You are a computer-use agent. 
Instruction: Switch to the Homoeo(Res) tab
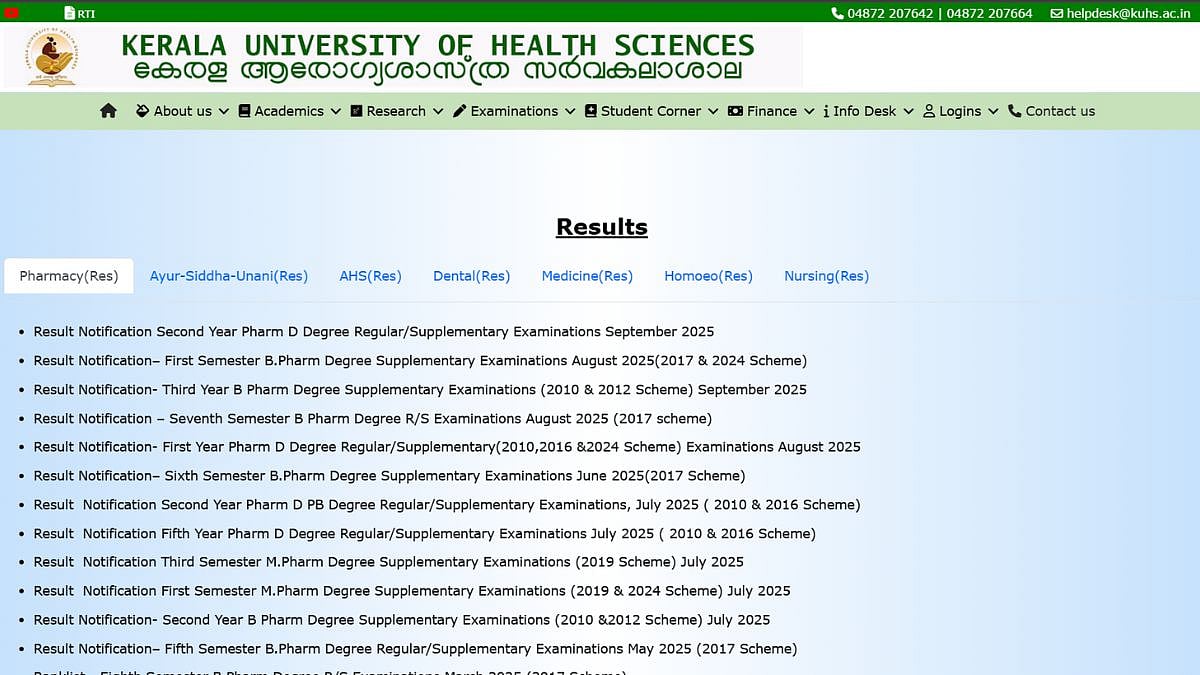(708, 275)
